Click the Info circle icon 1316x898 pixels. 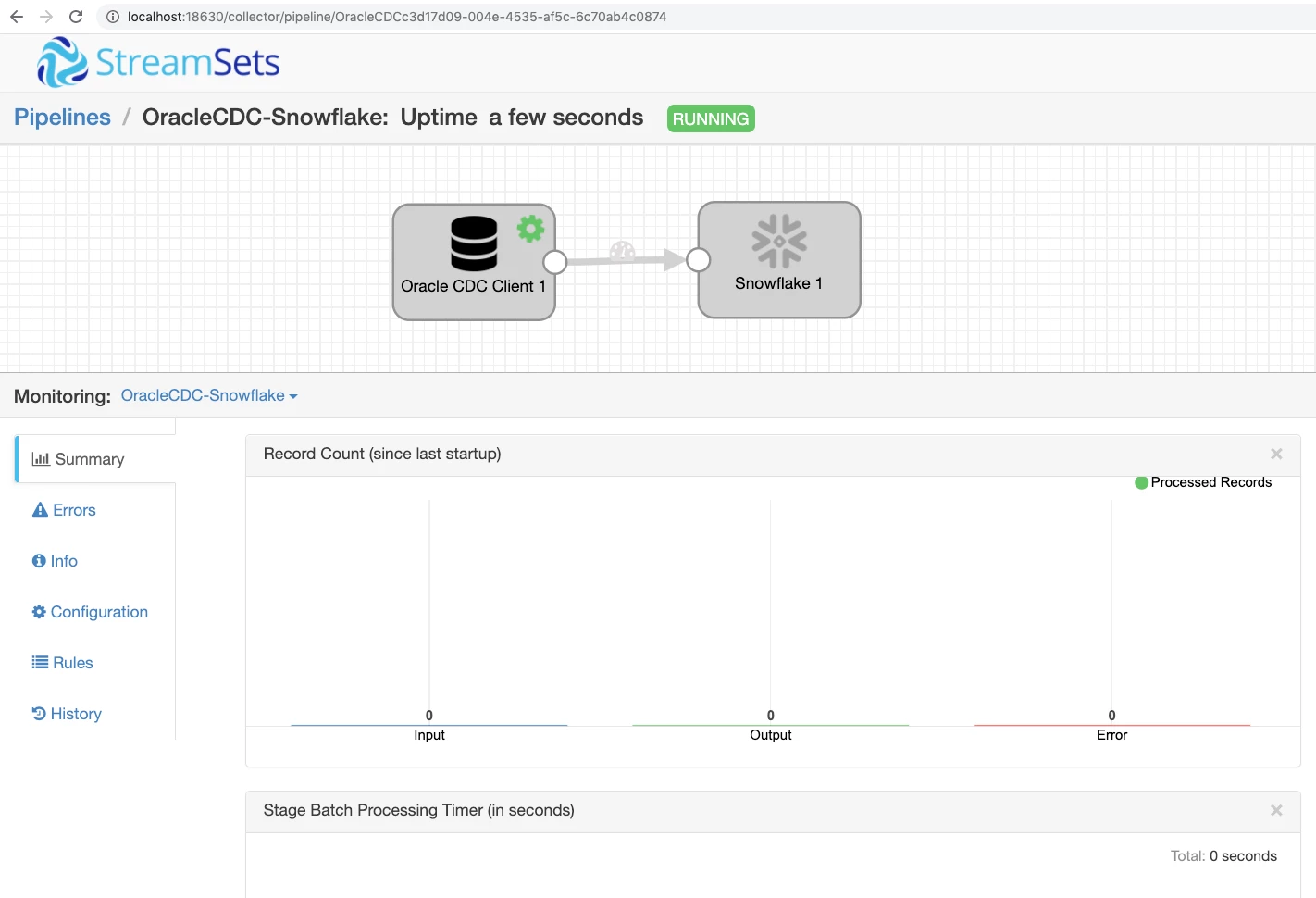coord(39,561)
